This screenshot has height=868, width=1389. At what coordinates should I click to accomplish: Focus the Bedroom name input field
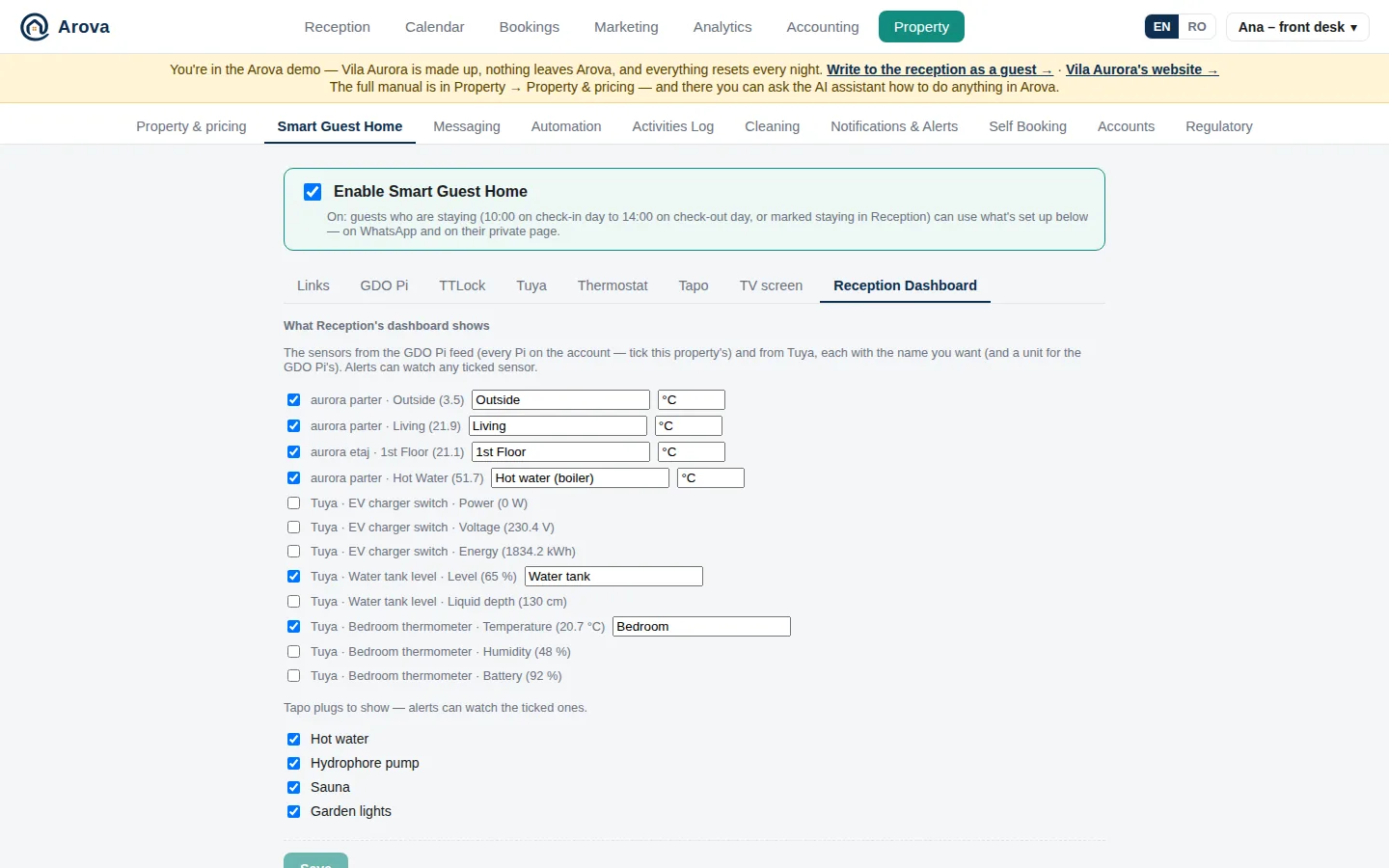[x=701, y=627]
